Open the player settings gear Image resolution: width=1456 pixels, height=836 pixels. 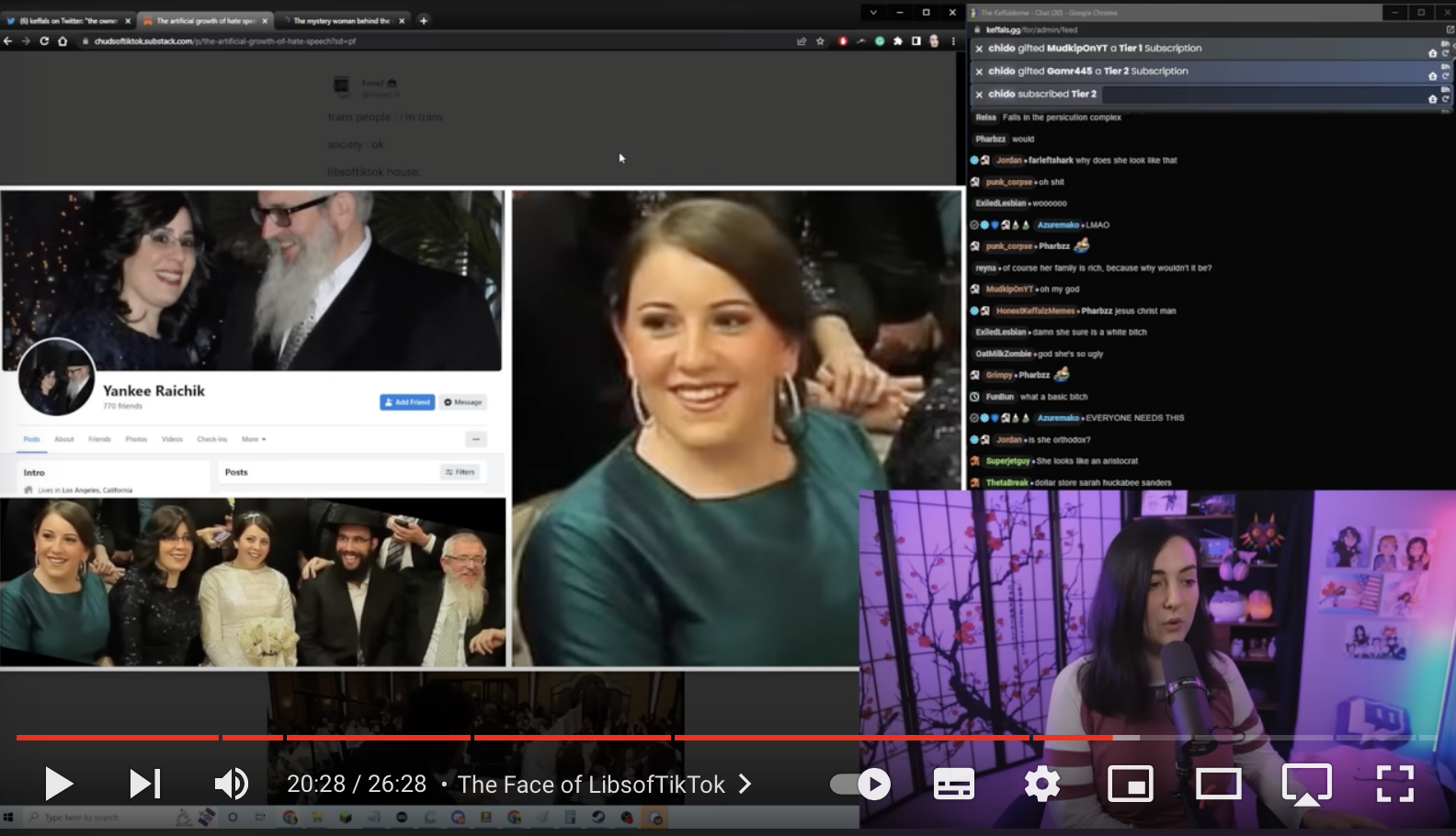click(x=1042, y=784)
